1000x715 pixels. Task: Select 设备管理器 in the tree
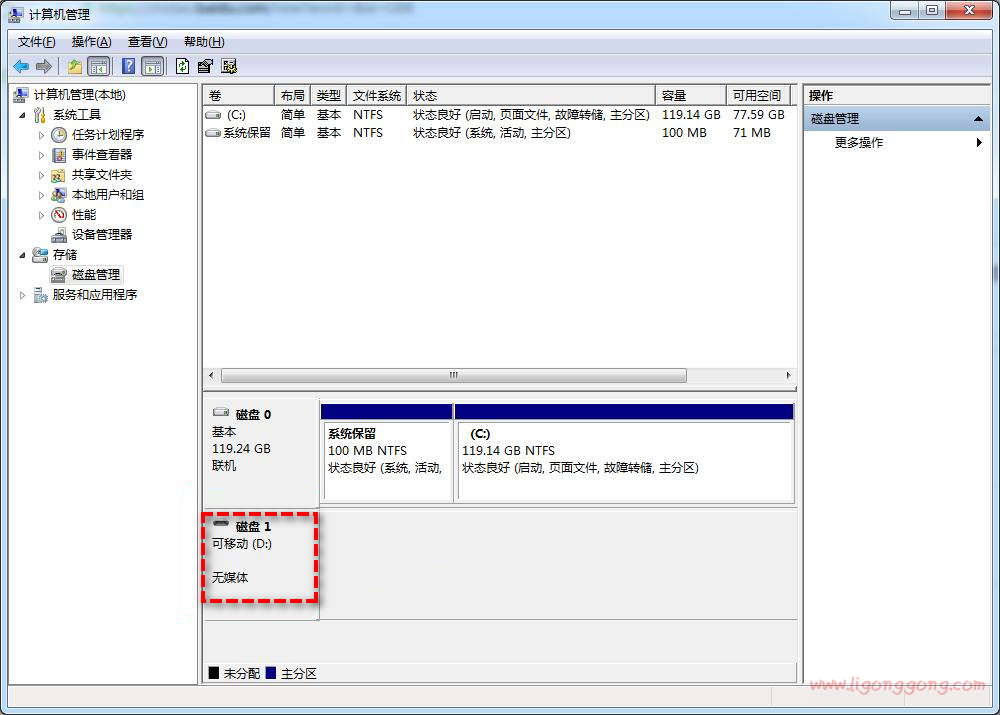[101, 234]
